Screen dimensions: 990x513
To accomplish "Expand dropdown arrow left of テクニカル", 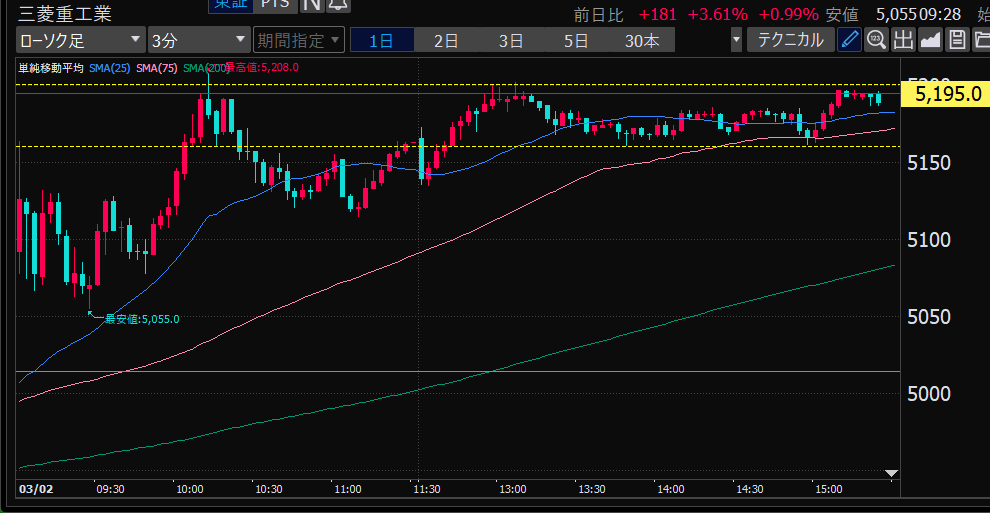I will point(737,41).
